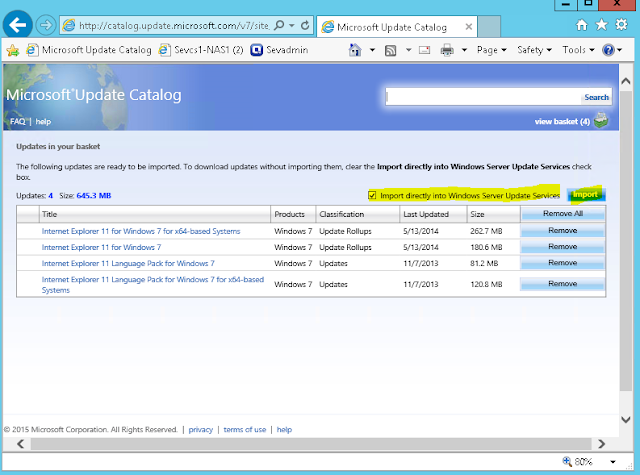
Task: Open the Tools menu dropdown
Action: point(578,50)
